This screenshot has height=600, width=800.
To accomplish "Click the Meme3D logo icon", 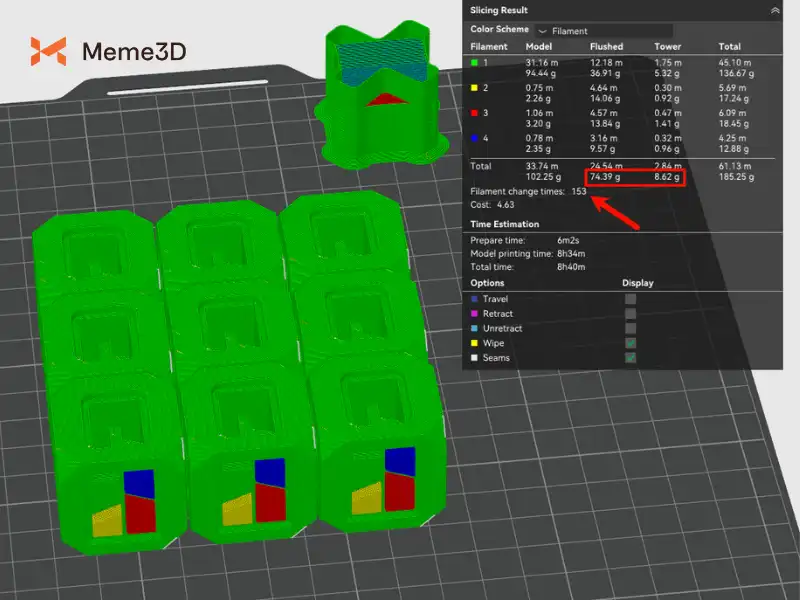I will click(48, 51).
